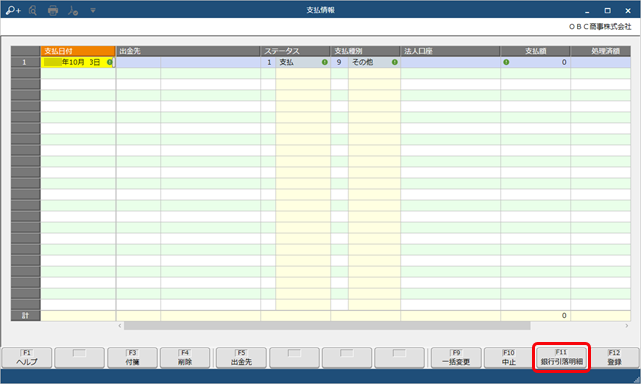Viewport: 641px width, 384px height.
Task: Click the F12 登録 button
Action: [x=614, y=358]
